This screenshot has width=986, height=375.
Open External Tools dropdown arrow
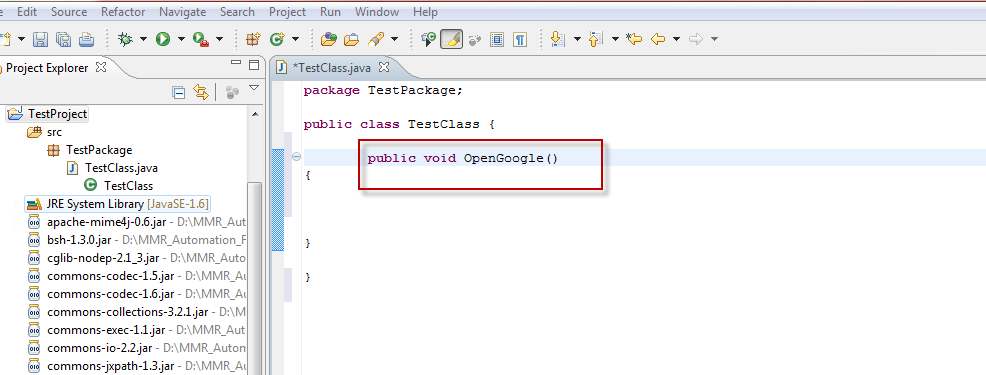point(219,40)
